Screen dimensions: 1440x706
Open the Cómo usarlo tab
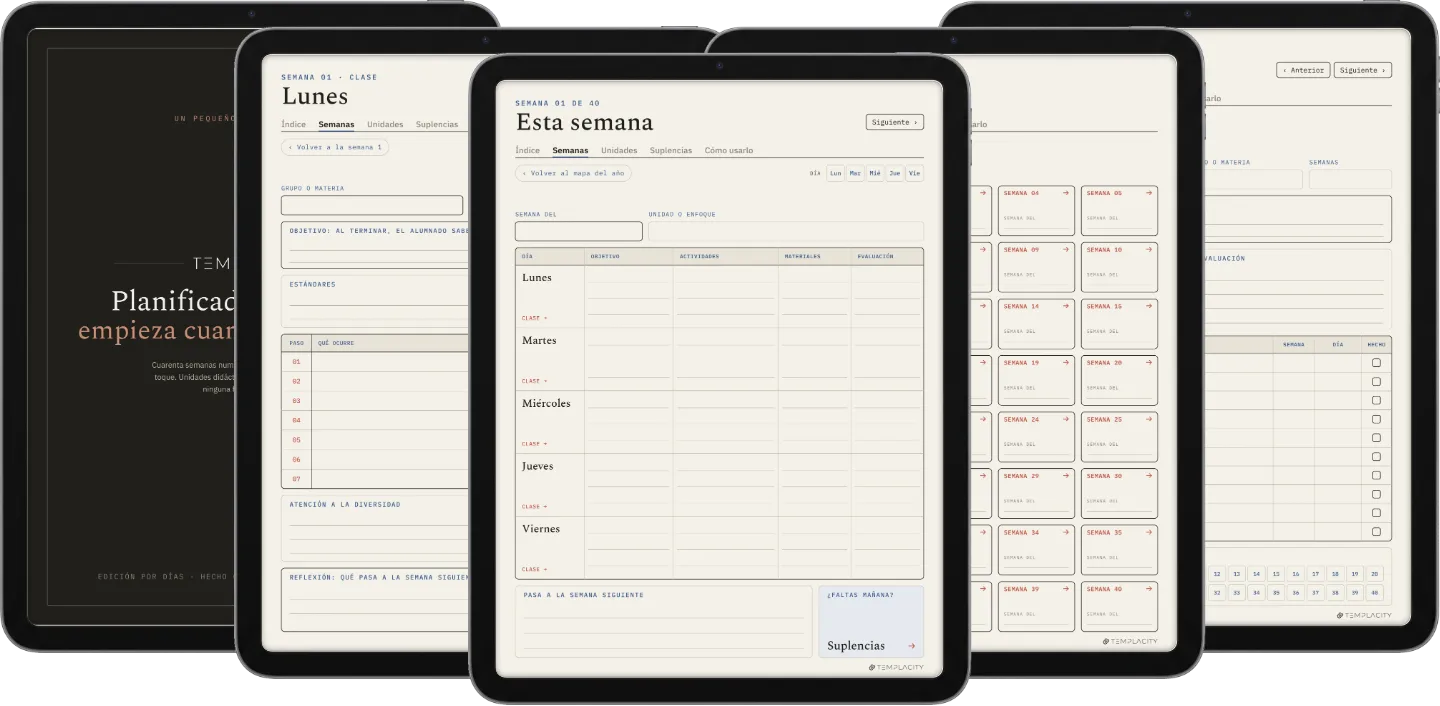729,150
